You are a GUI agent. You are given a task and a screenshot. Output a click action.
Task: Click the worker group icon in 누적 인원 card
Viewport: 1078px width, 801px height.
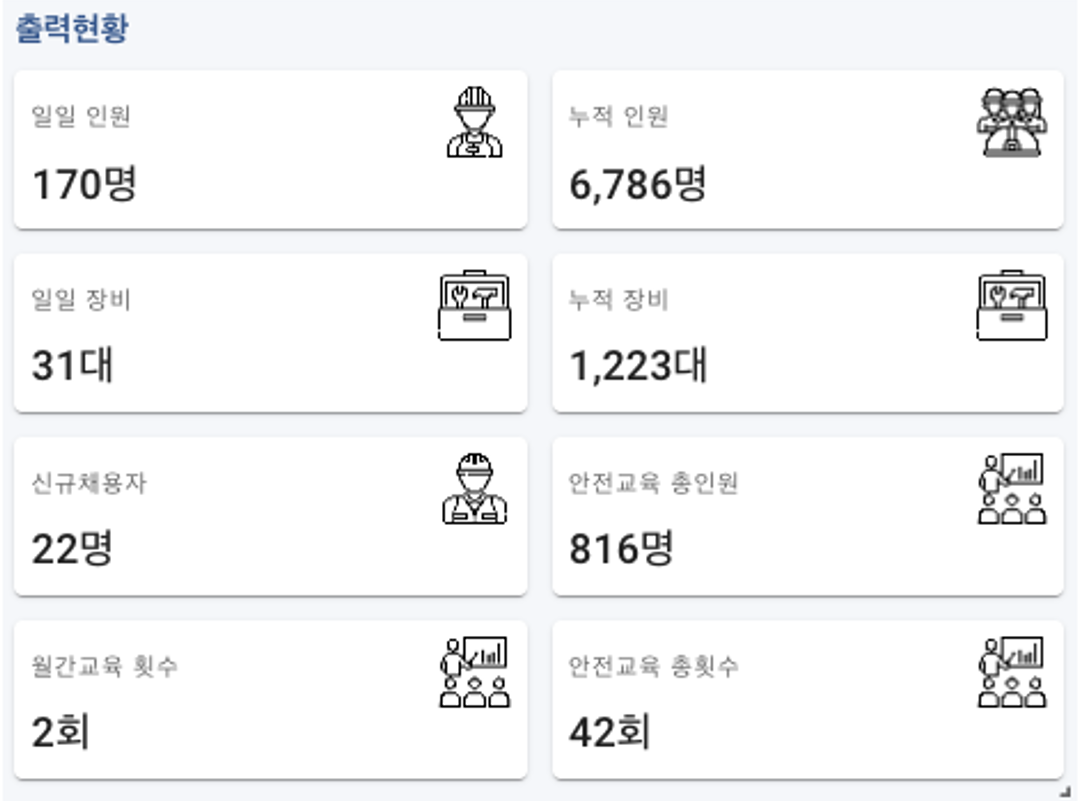pyautogui.click(x=1012, y=122)
